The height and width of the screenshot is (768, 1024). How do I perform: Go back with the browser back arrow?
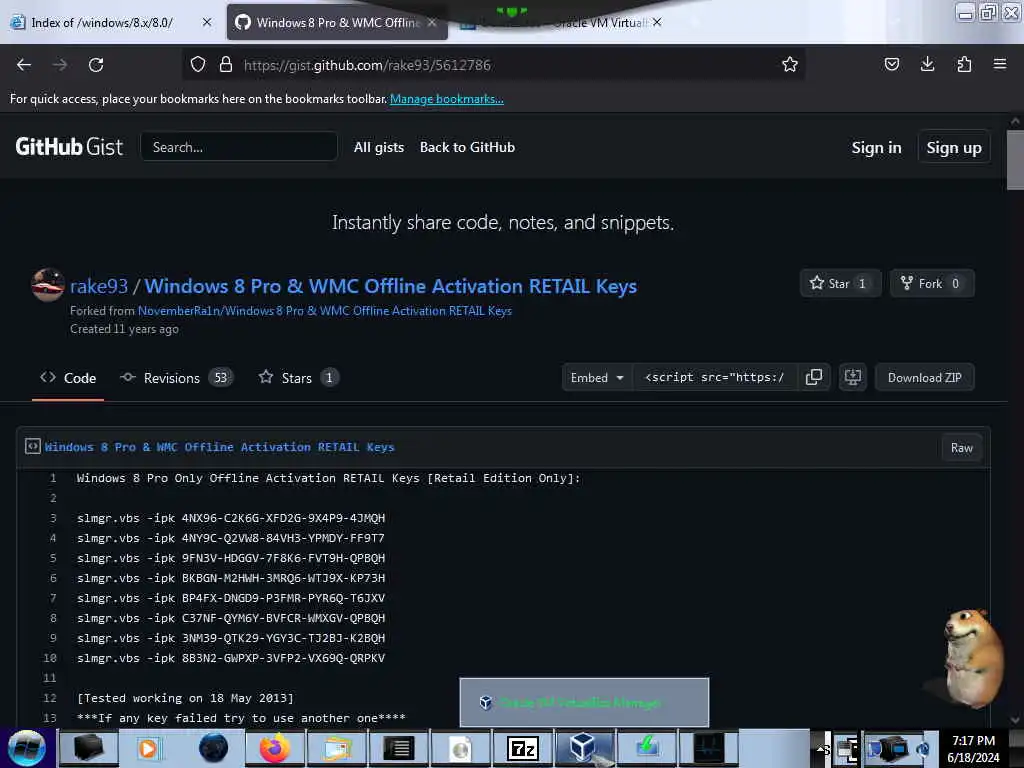pyautogui.click(x=24, y=65)
